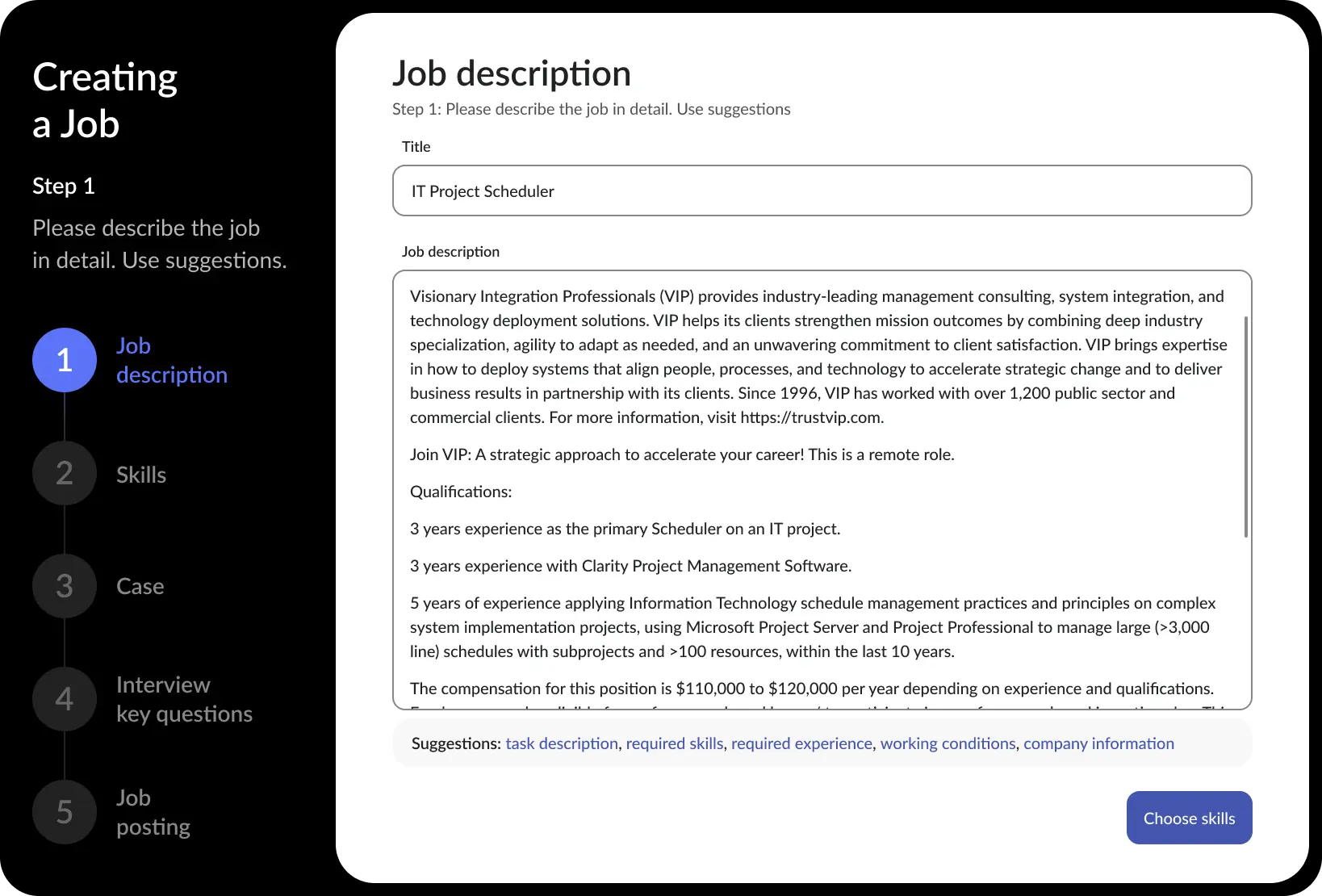Open the Skills sidebar entry
The height and width of the screenshot is (896, 1322).
(140, 475)
